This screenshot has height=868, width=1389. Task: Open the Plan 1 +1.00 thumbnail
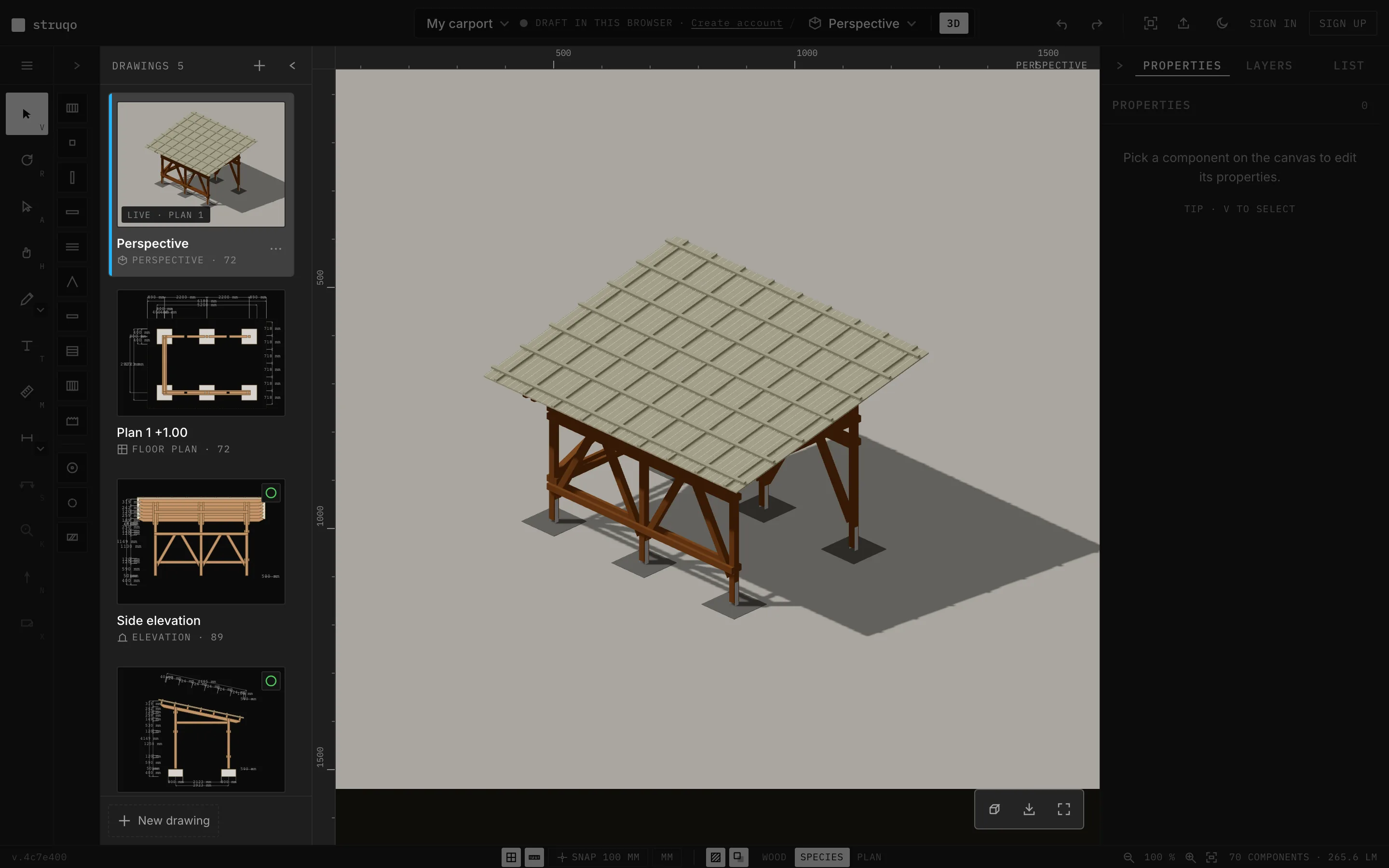click(x=201, y=353)
